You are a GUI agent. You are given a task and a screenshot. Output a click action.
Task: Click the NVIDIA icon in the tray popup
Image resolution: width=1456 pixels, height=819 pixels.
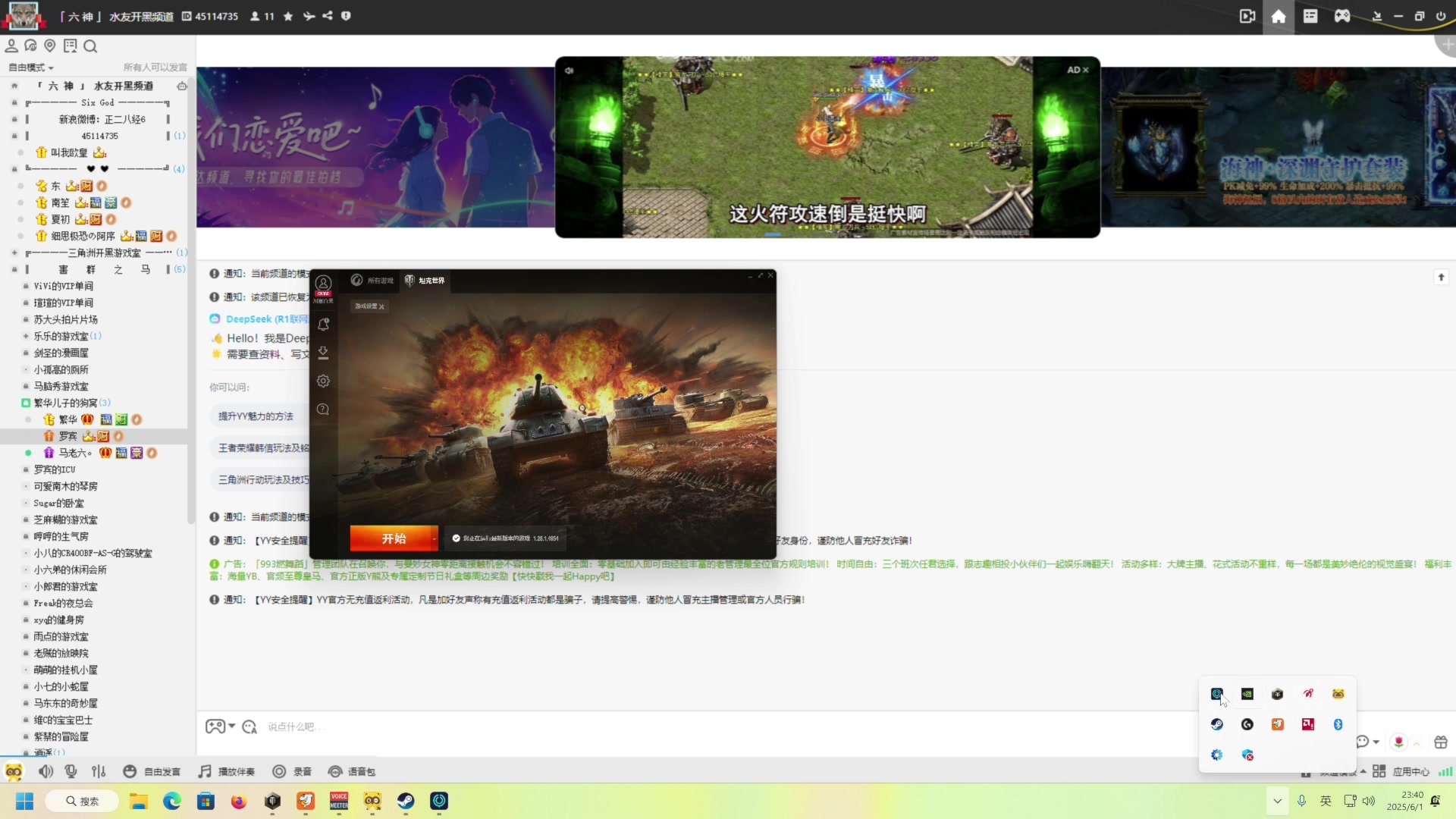point(1247,694)
